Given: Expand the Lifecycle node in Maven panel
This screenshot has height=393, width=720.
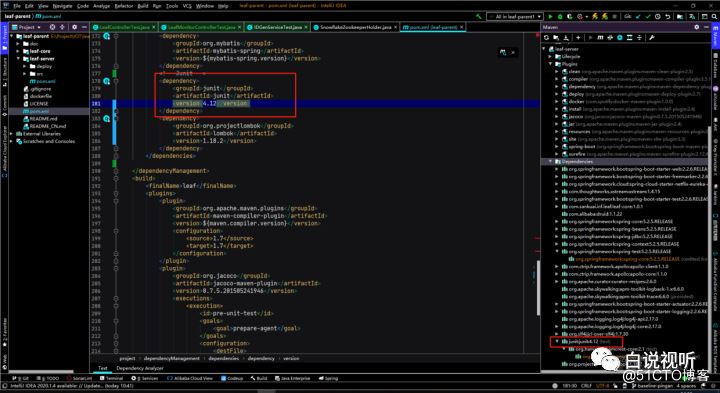Looking at the screenshot, I should click(551, 56).
